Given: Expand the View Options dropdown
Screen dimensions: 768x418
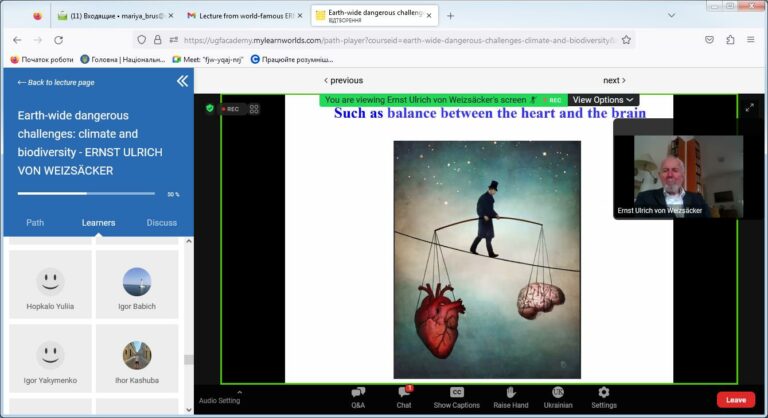Looking at the screenshot, I should pos(603,100).
